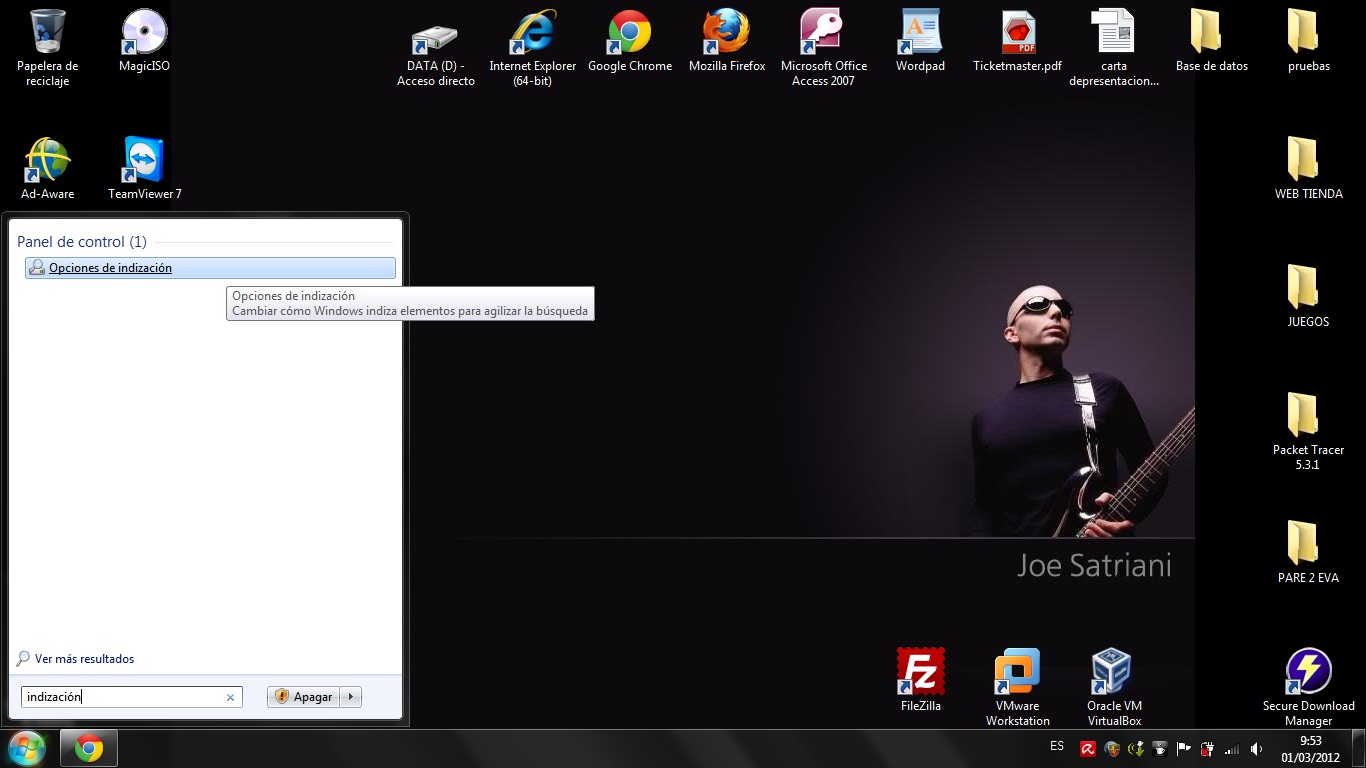Click Ver más resultados link
The height and width of the screenshot is (768, 1366).
click(x=84, y=659)
